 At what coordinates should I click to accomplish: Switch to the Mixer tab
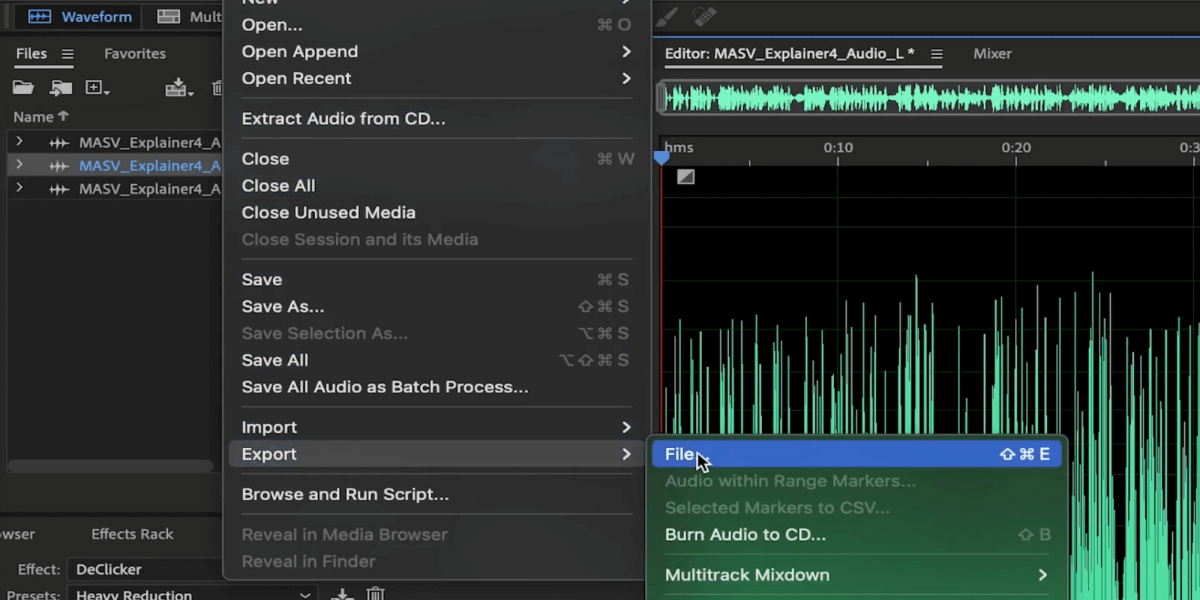[x=993, y=54]
